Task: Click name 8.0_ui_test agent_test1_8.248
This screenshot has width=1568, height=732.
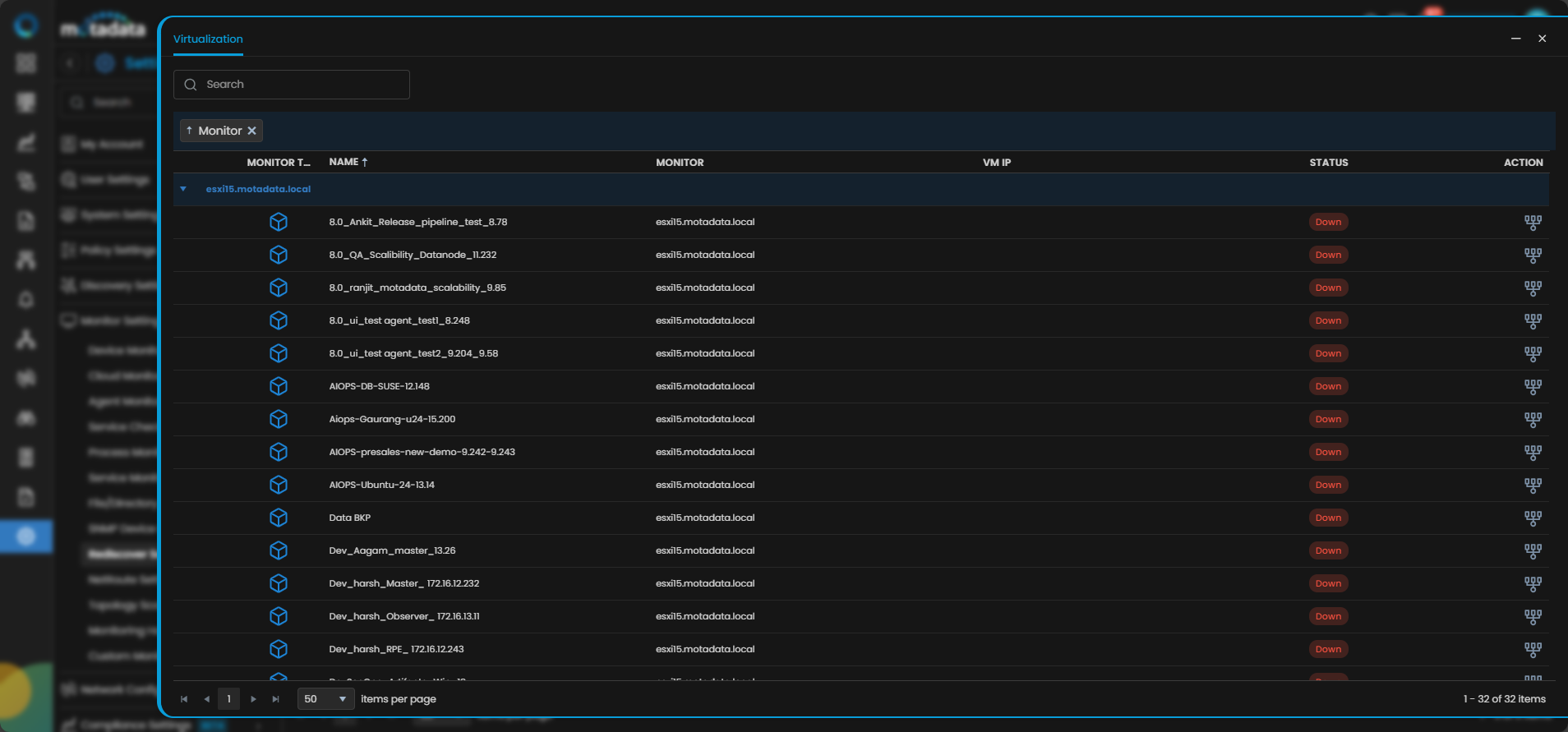Action: [x=399, y=320]
